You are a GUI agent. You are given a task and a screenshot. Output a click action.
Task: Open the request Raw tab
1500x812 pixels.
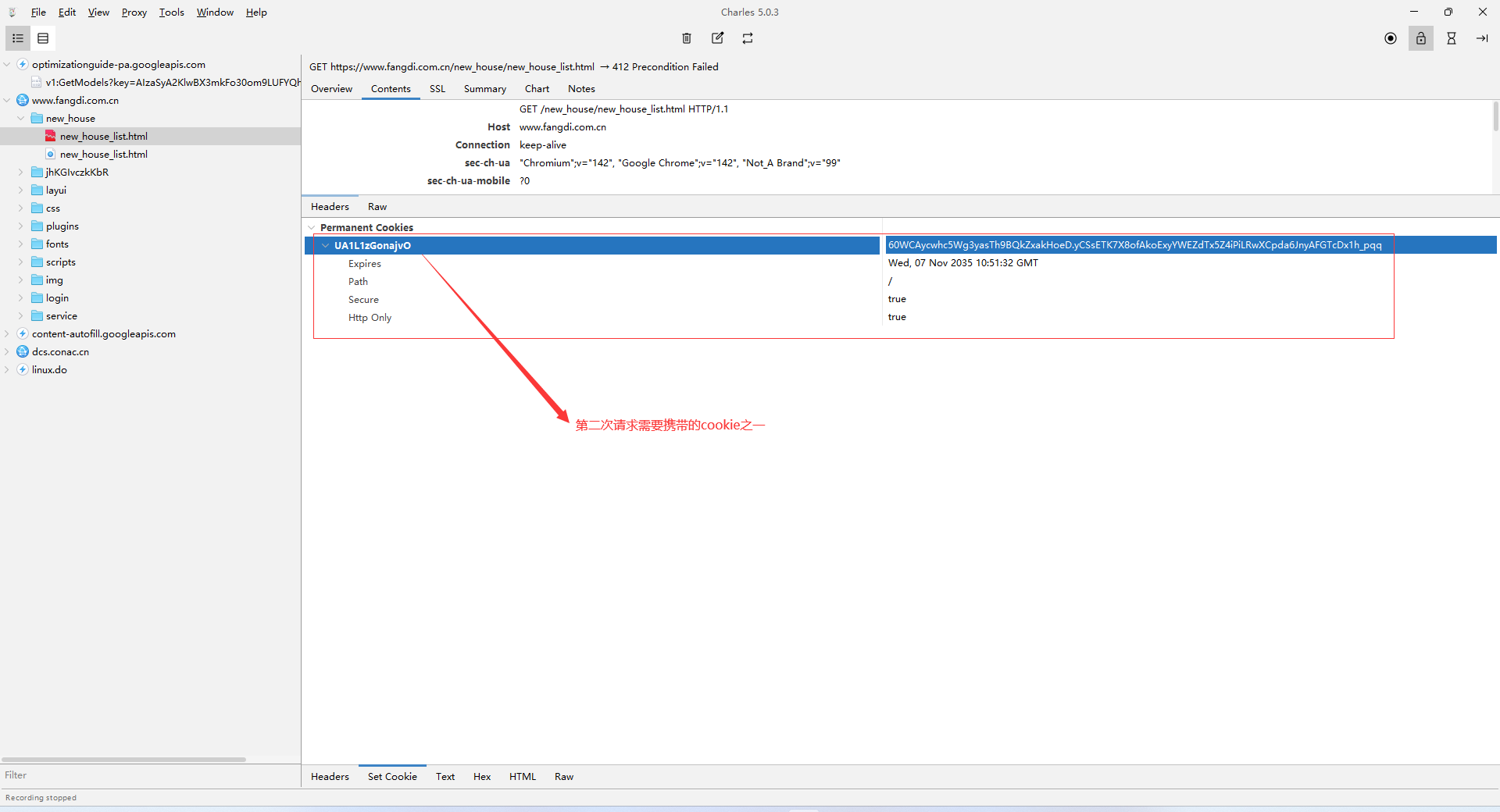pos(377,207)
